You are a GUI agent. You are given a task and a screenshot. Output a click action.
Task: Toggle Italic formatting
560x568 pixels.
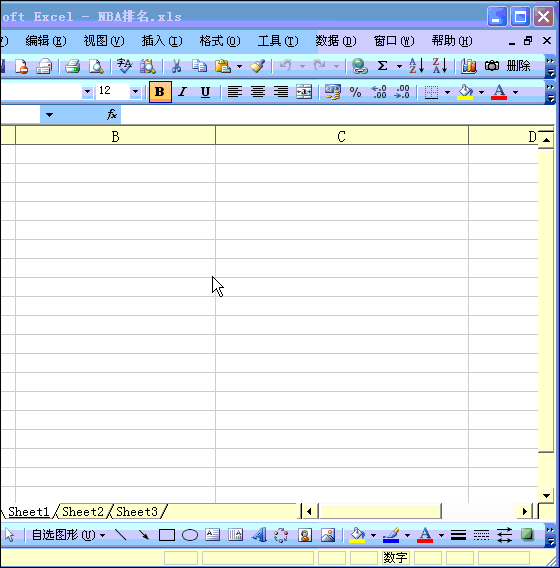click(183, 92)
